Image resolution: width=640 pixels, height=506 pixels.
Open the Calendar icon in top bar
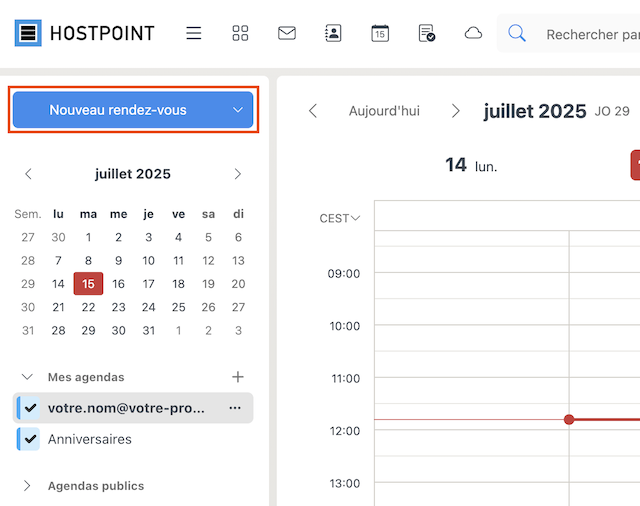[x=380, y=33]
